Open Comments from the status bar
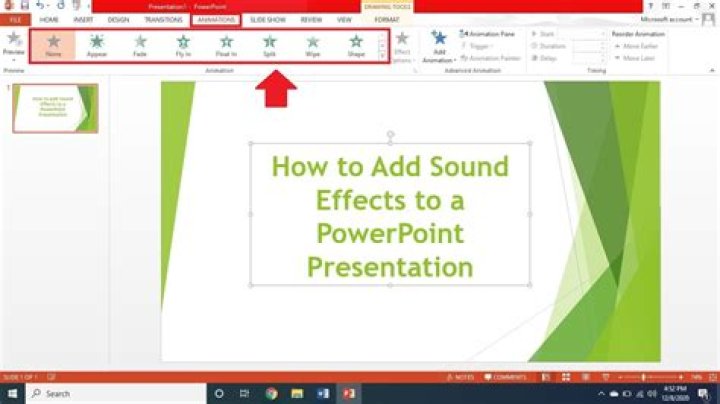 [506, 377]
